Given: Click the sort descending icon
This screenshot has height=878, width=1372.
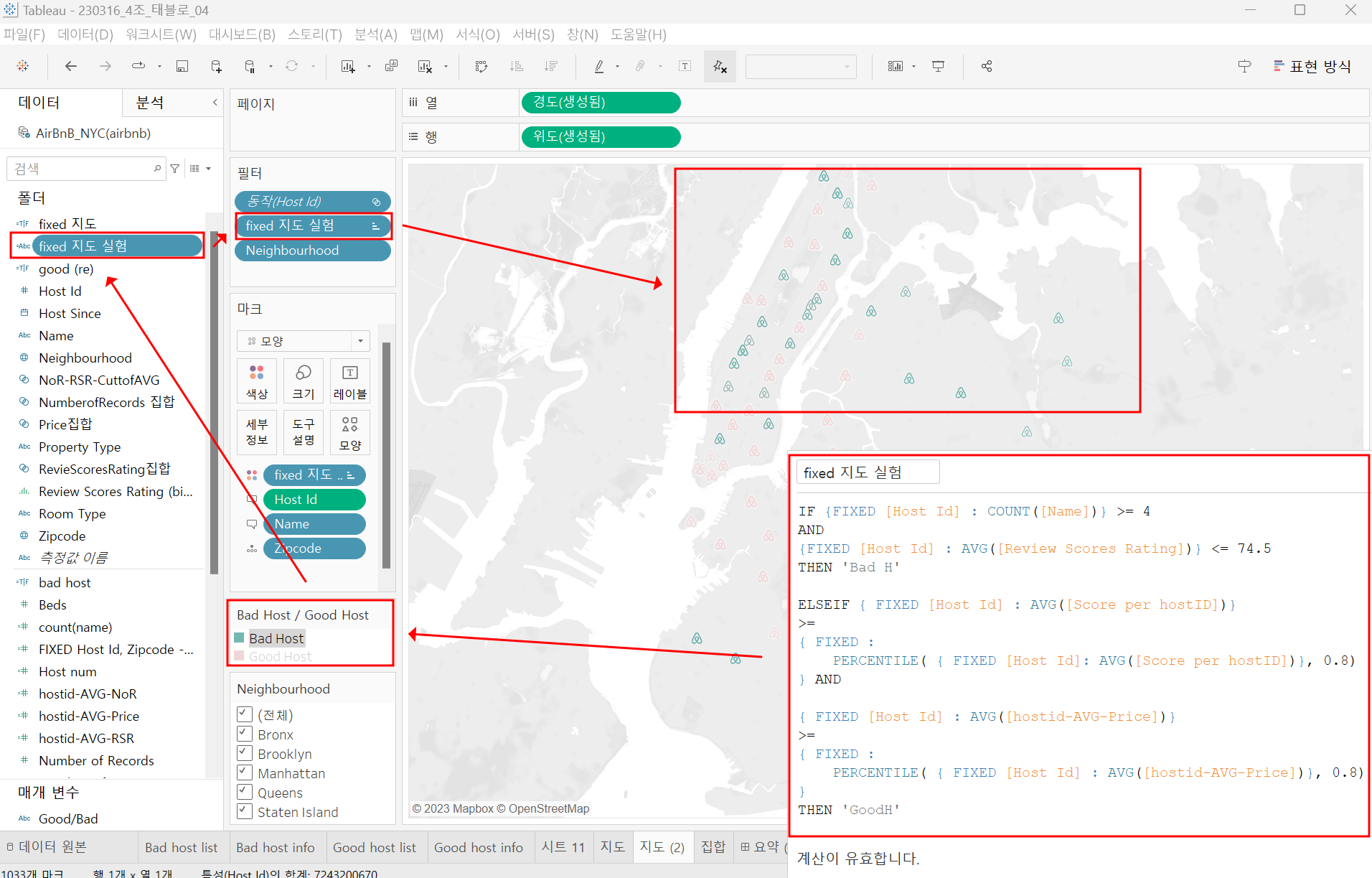Looking at the screenshot, I should [x=550, y=66].
